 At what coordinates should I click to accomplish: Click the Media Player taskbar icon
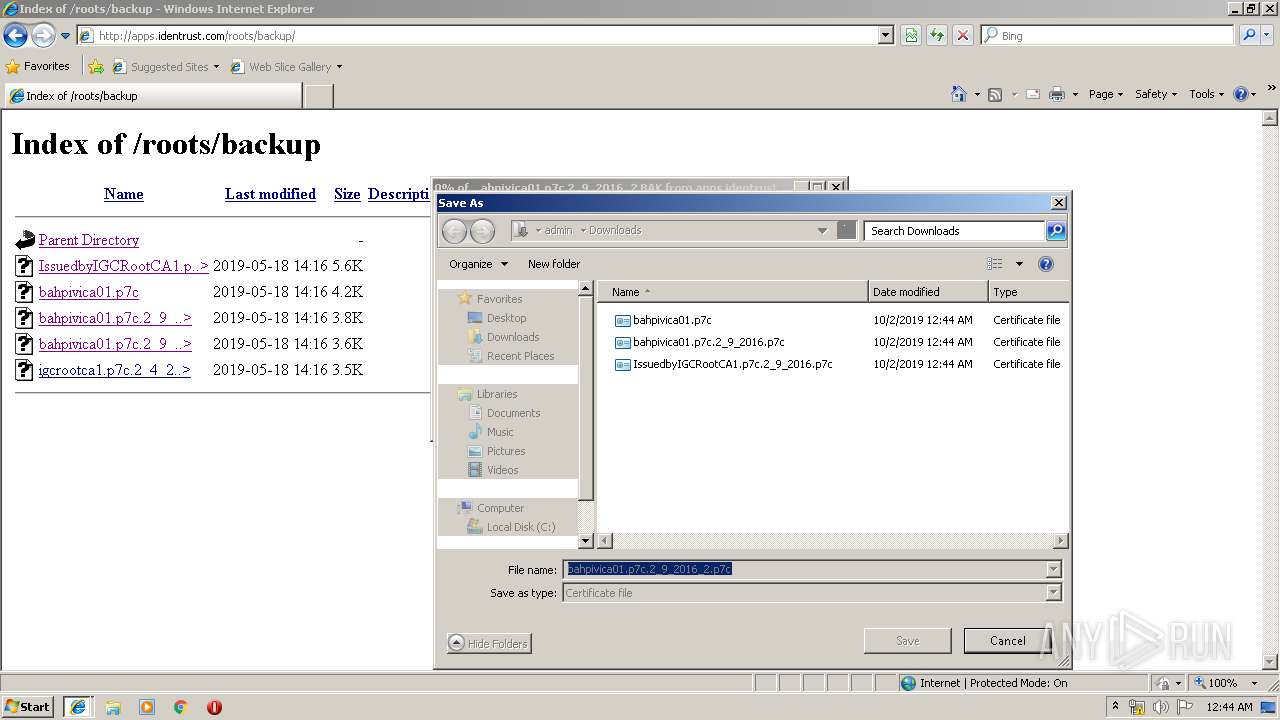coord(147,707)
